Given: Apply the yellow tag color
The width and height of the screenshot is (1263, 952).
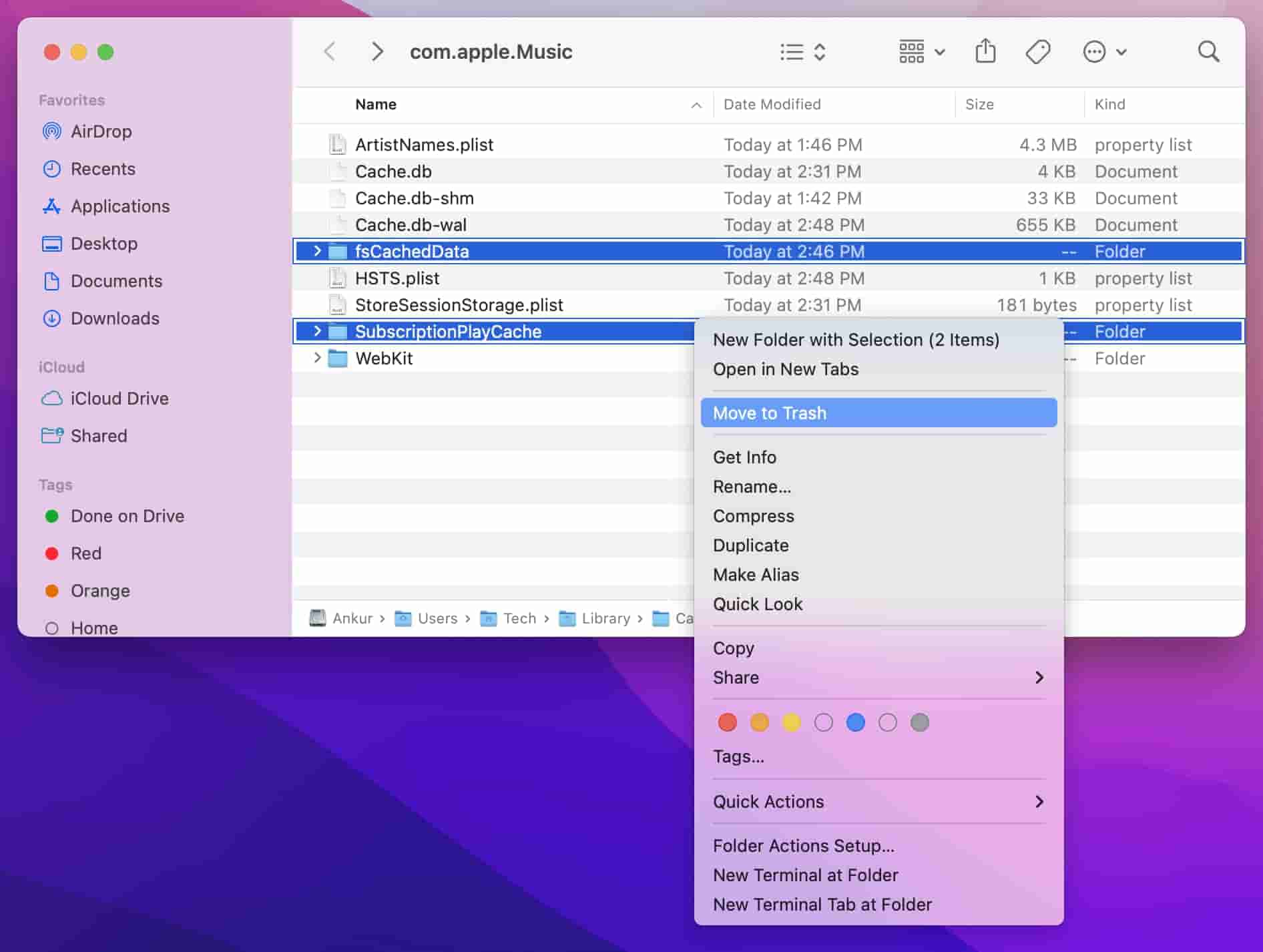Looking at the screenshot, I should pos(791,722).
